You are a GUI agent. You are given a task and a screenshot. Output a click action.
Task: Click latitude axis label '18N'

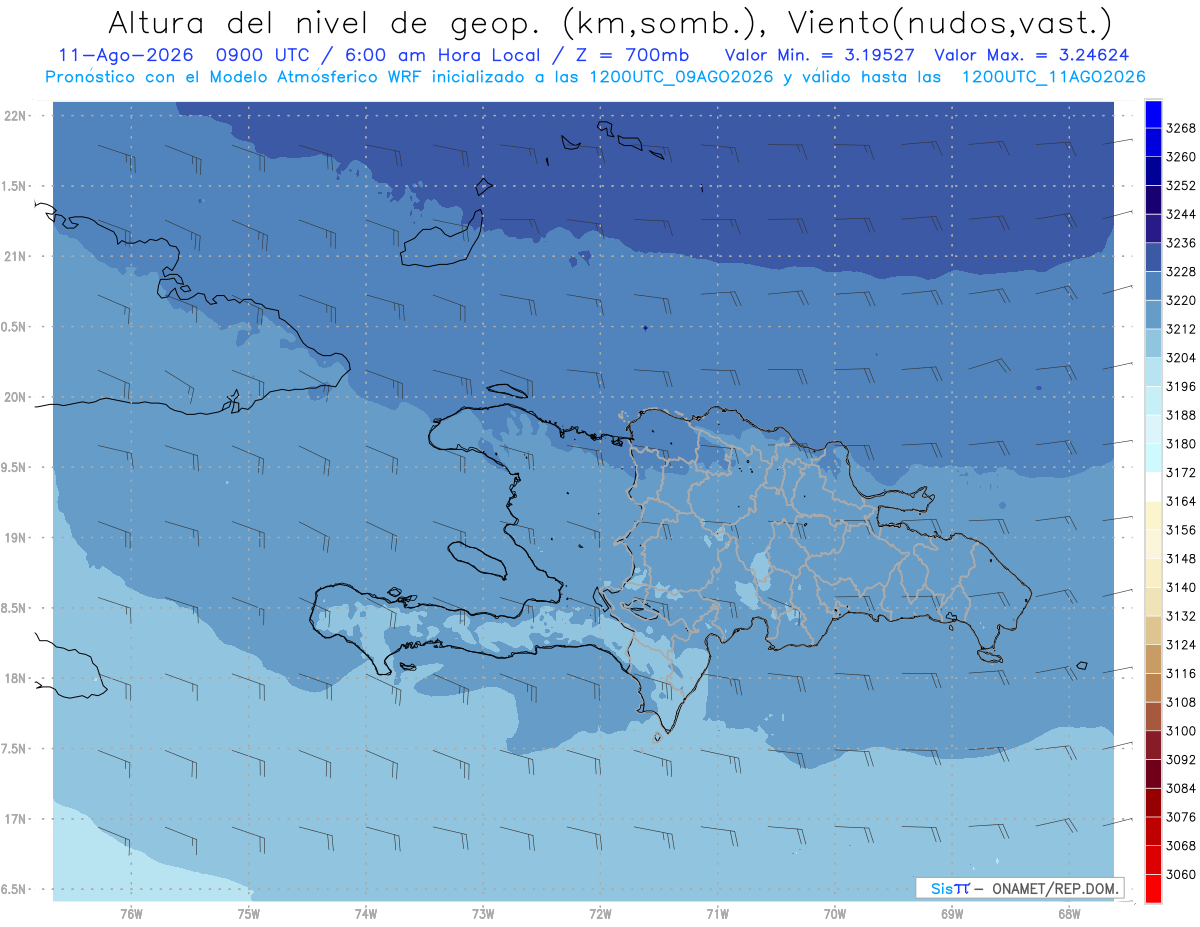click(14, 678)
